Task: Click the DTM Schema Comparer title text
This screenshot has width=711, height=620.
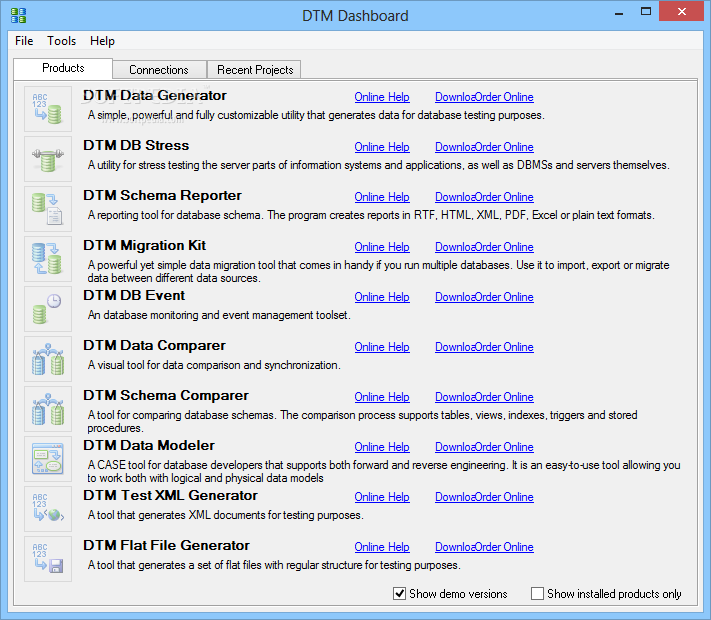Action: [x=166, y=395]
